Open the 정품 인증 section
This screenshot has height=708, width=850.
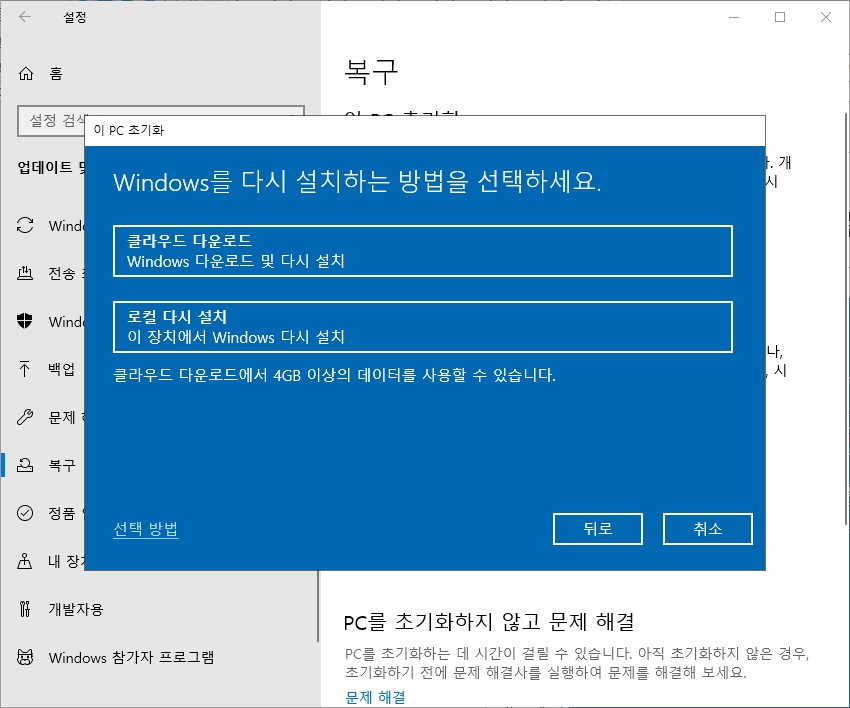coord(55,513)
